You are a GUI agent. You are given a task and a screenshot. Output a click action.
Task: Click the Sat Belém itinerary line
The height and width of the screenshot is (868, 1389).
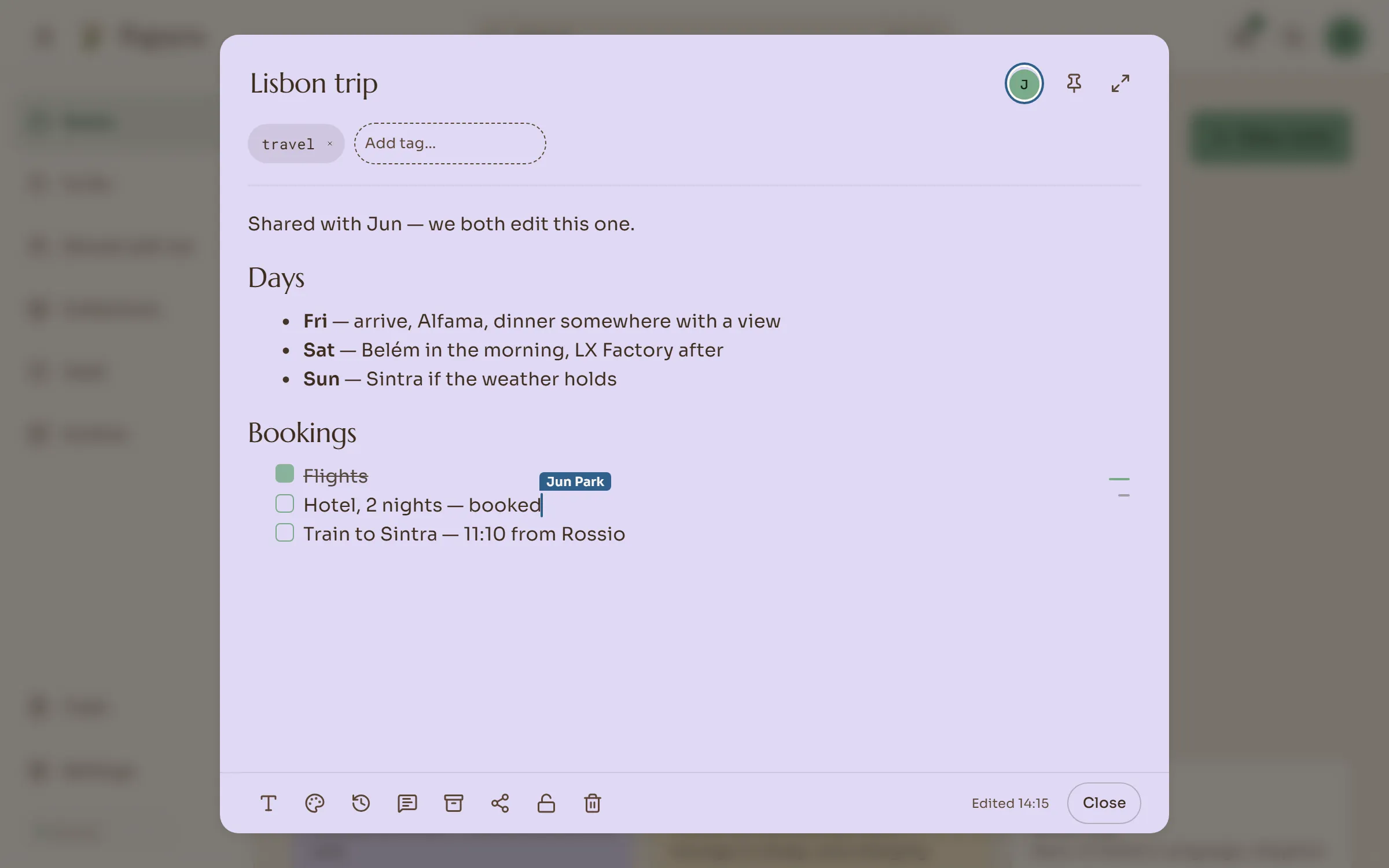[x=513, y=350]
